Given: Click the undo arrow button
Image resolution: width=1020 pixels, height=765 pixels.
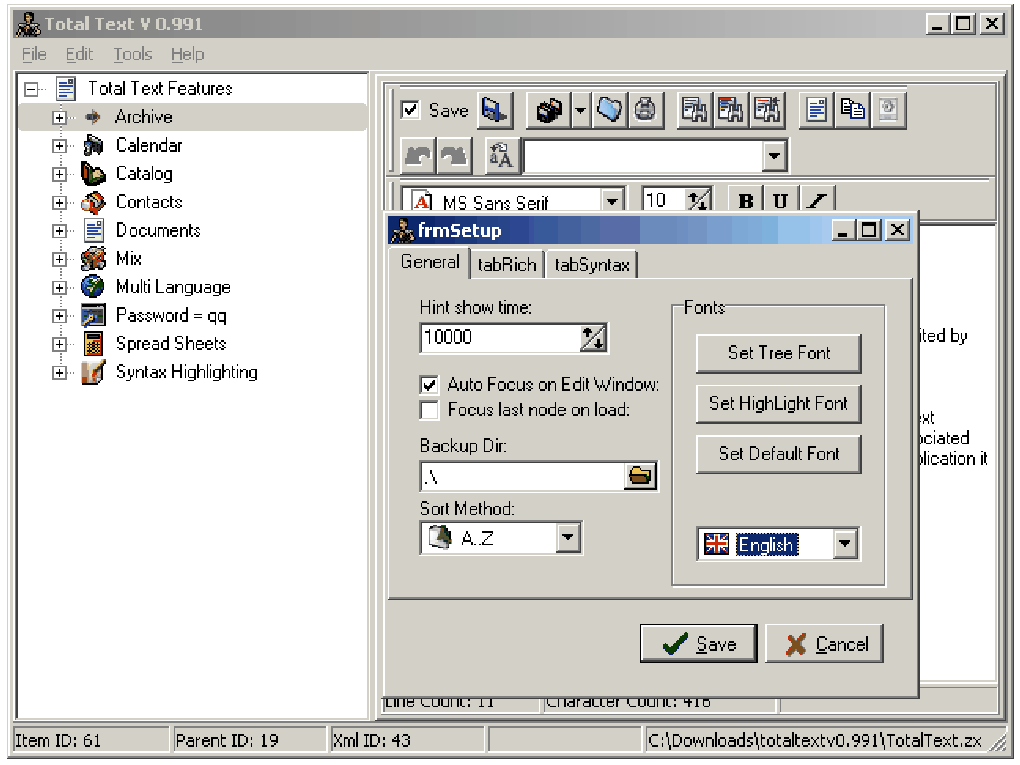Looking at the screenshot, I should [x=418, y=156].
